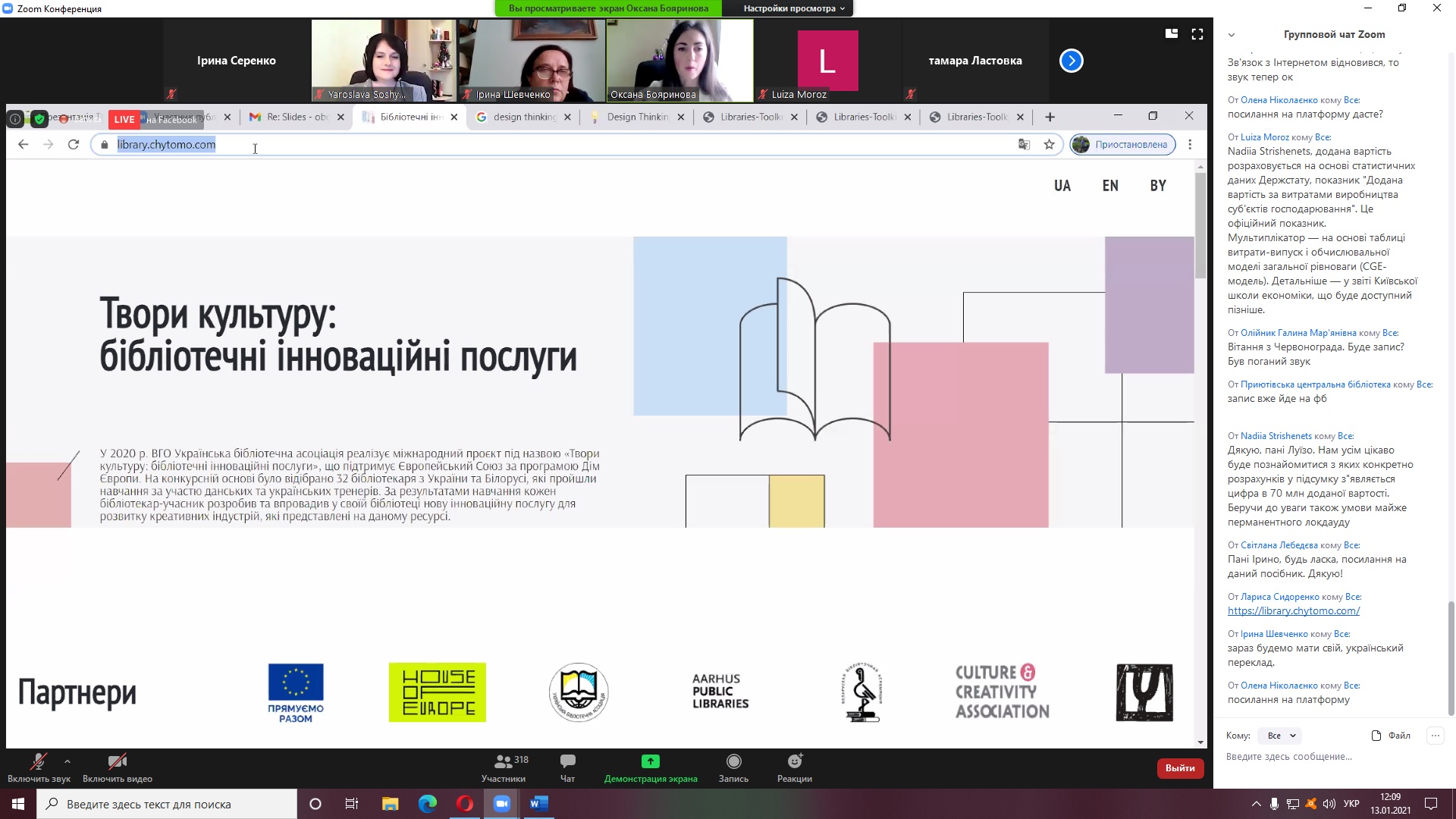Open File Explorer from taskbar

390,804
